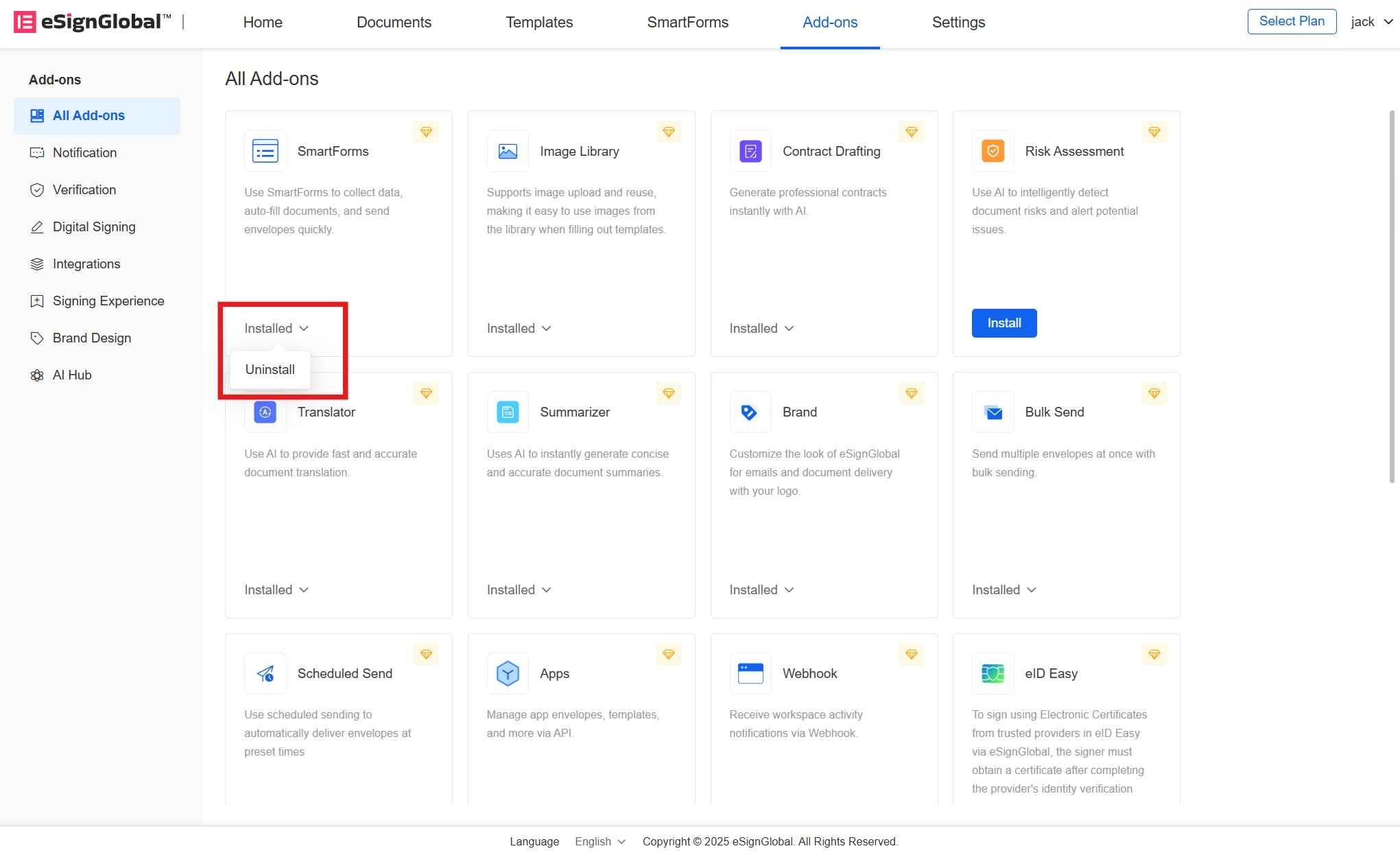Click the Webhook title

(x=809, y=673)
